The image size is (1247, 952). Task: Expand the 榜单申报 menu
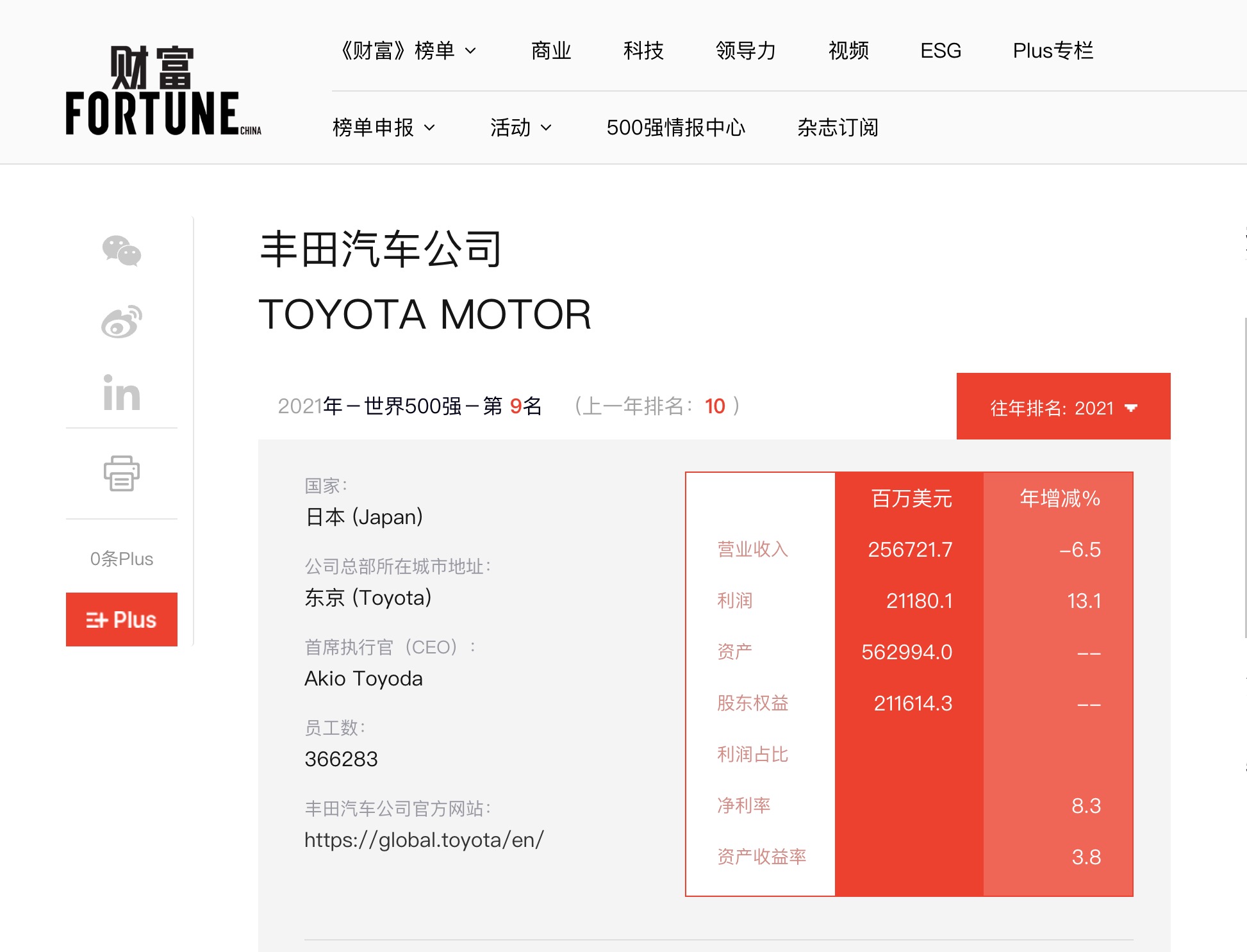coord(383,127)
